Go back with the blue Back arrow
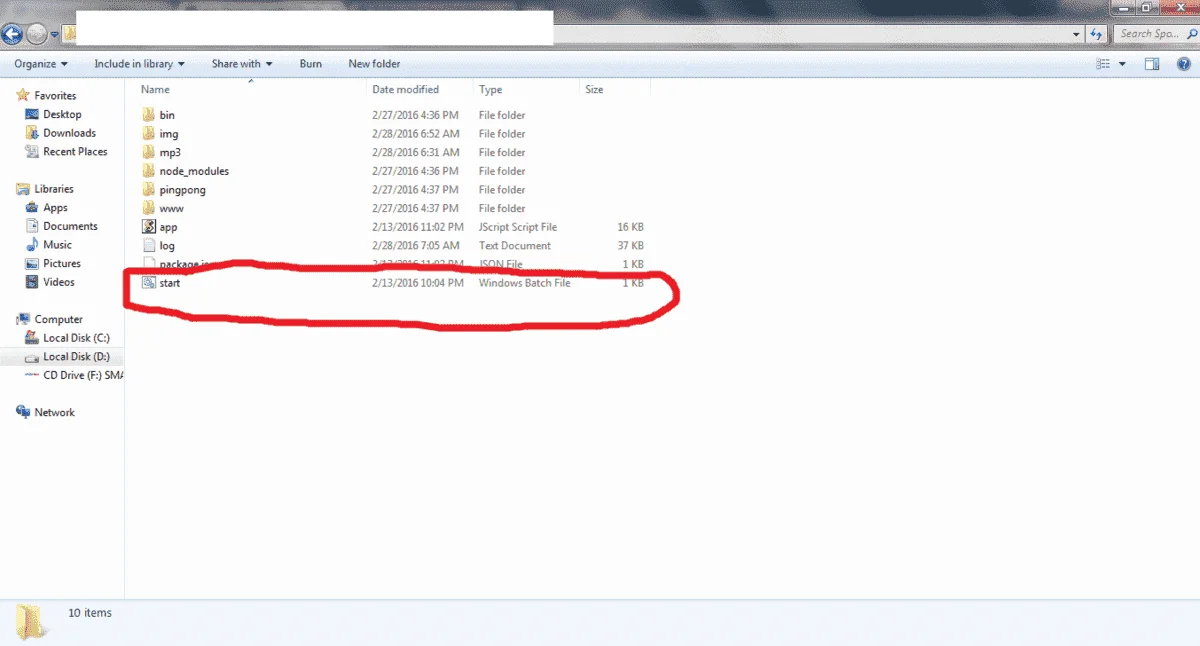This screenshot has height=646, width=1200. click(11, 34)
